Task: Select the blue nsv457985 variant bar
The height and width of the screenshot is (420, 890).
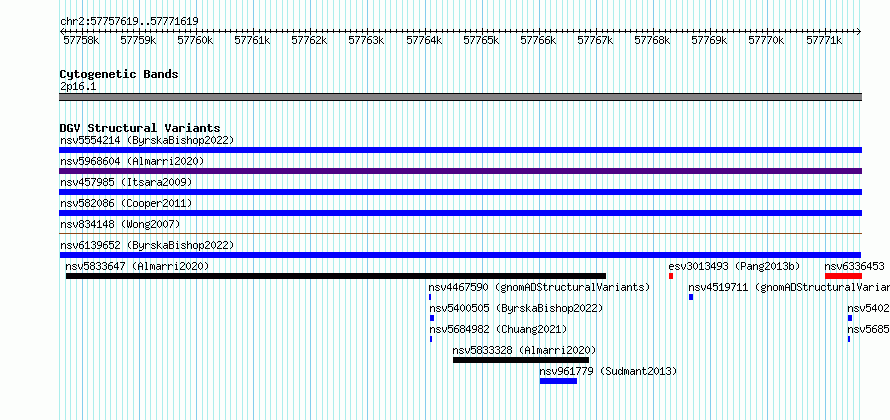Action: [x=460, y=192]
